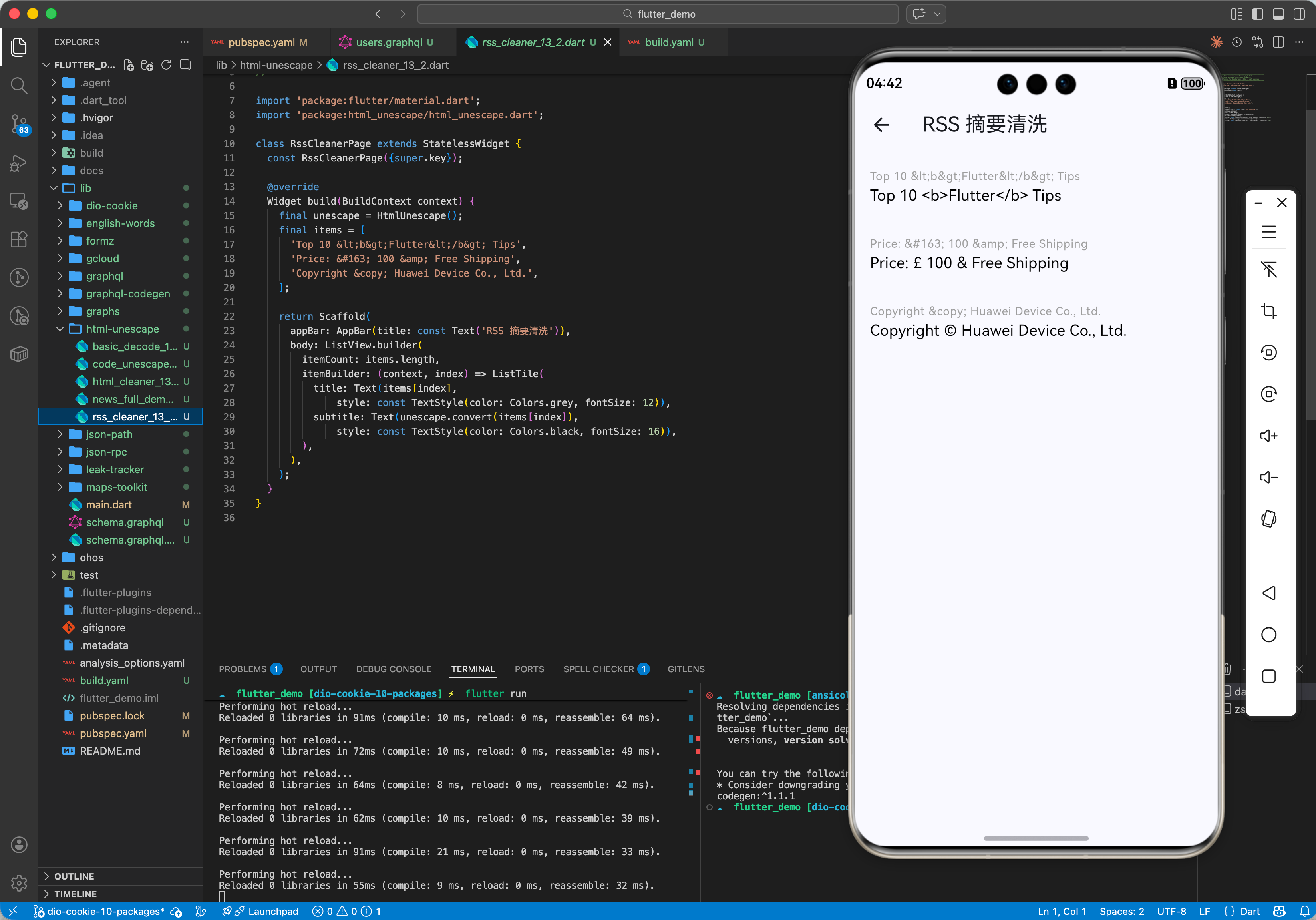The height and width of the screenshot is (920, 1316).
Task: Click the flutter_demo command center search box
Action: click(x=658, y=14)
